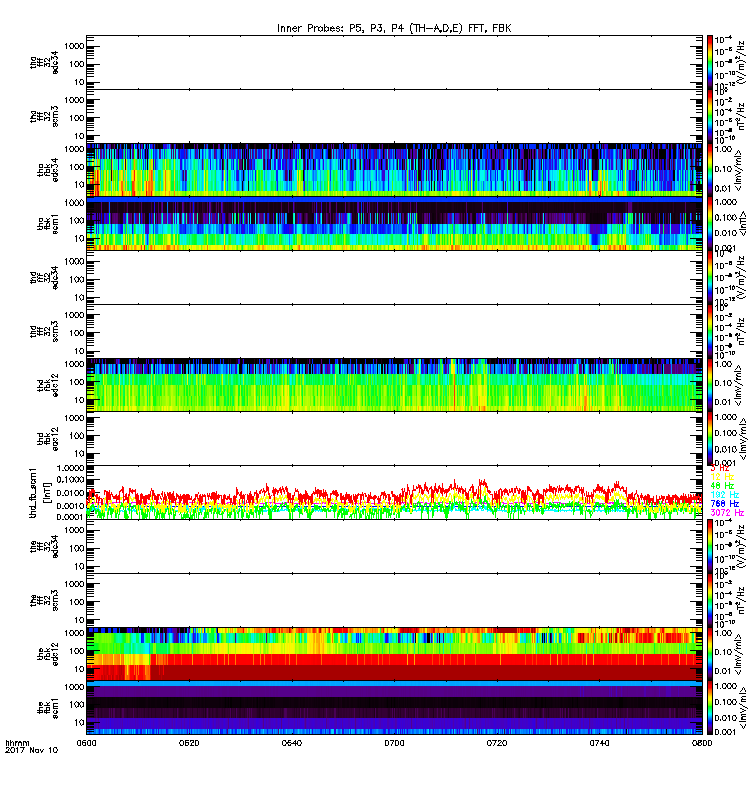Click the '1.0000' y-axis value of the thd_fb_scm1 plot

pyautogui.click(x=70, y=468)
